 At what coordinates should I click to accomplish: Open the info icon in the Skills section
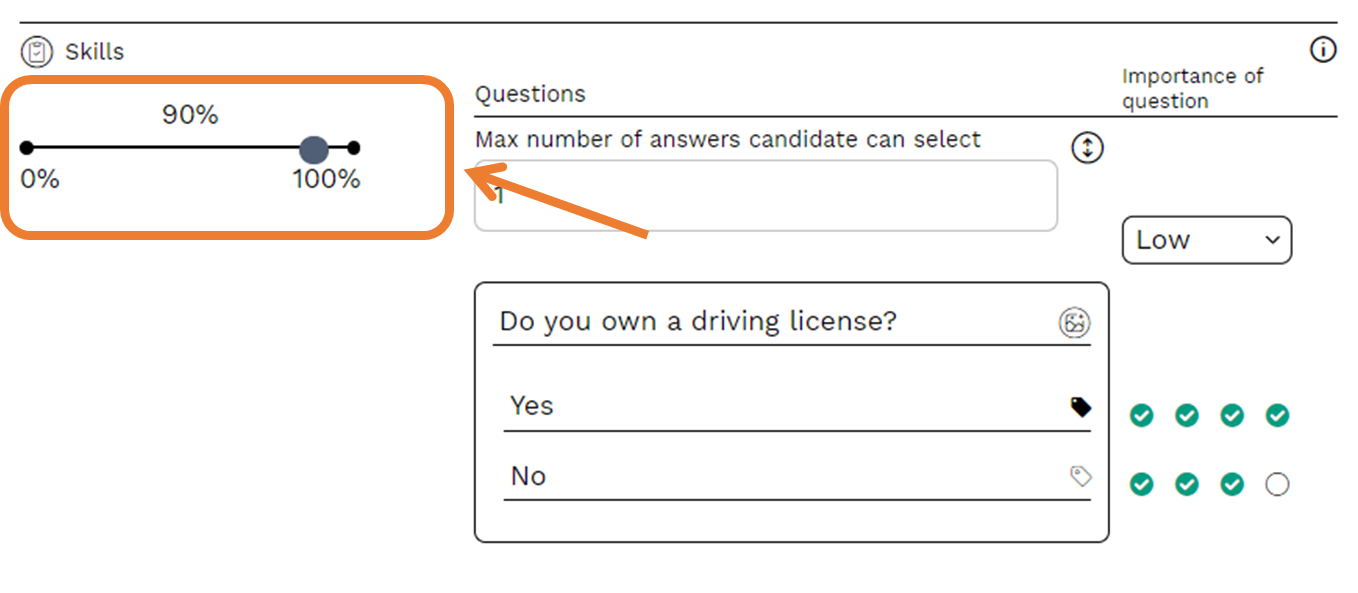pyautogui.click(x=1323, y=50)
